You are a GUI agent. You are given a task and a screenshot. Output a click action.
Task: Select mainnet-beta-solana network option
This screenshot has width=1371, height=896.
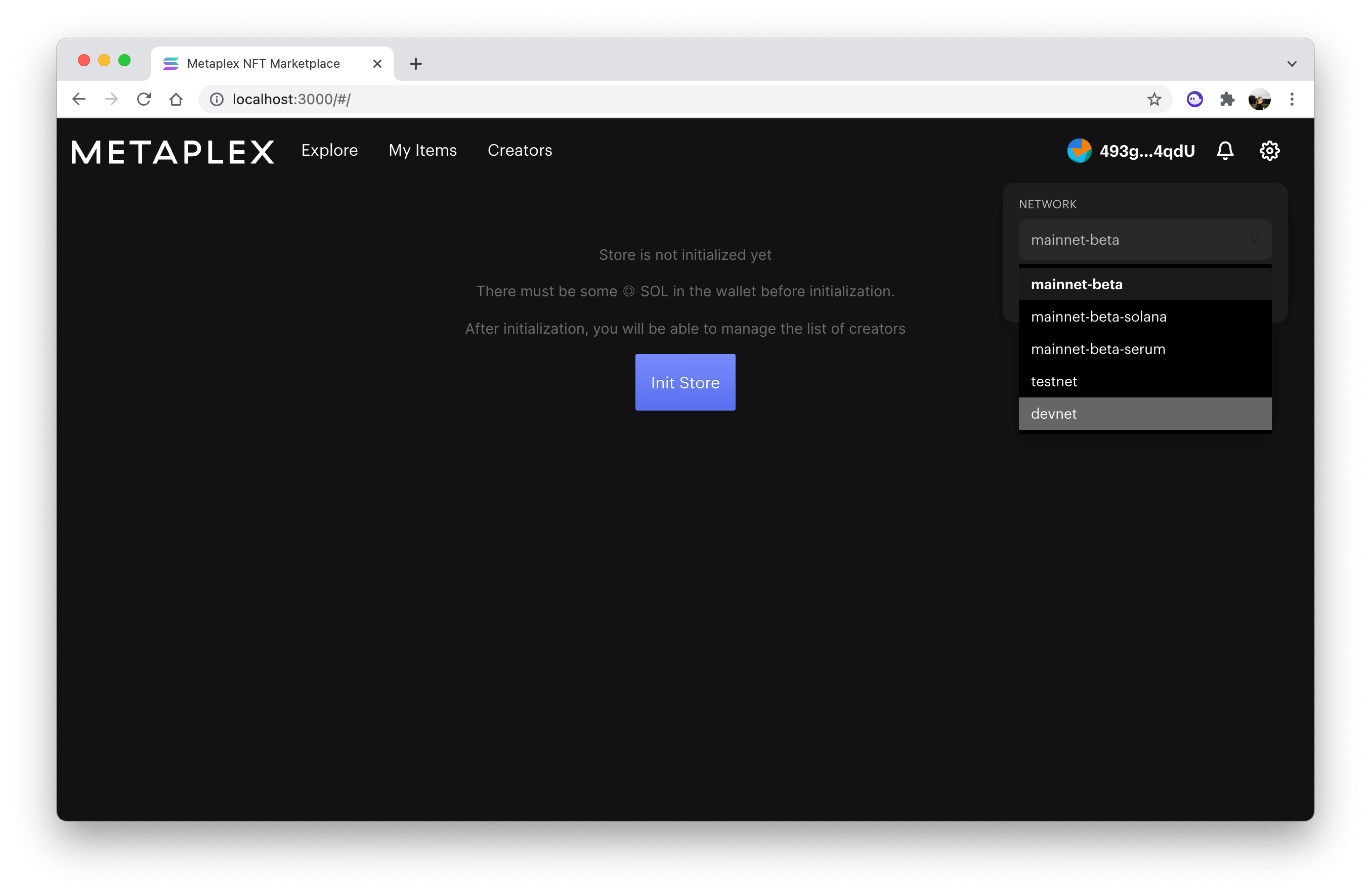click(1145, 316)
